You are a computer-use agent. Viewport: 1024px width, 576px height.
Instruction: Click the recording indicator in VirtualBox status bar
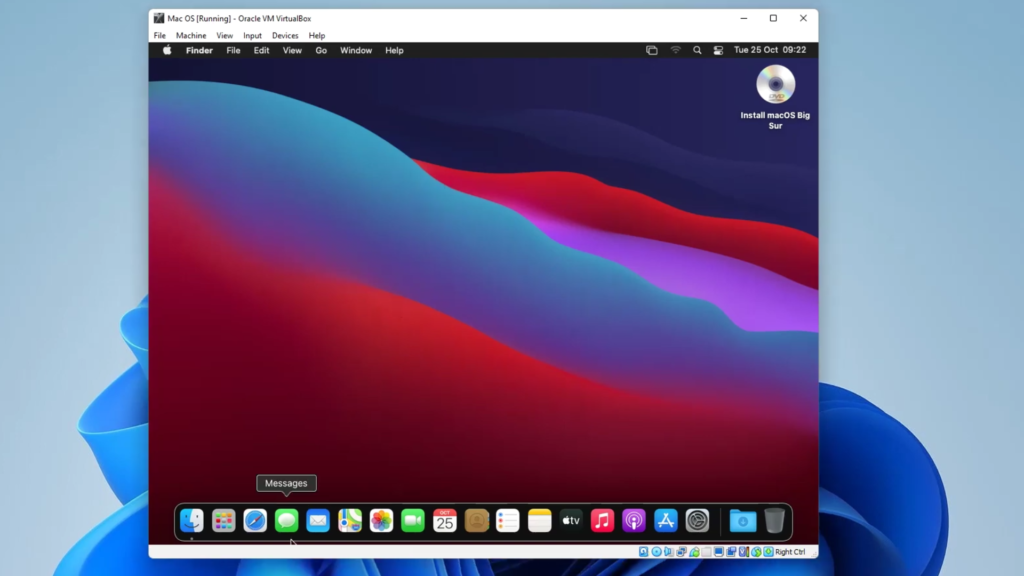[x=731, y=552]
